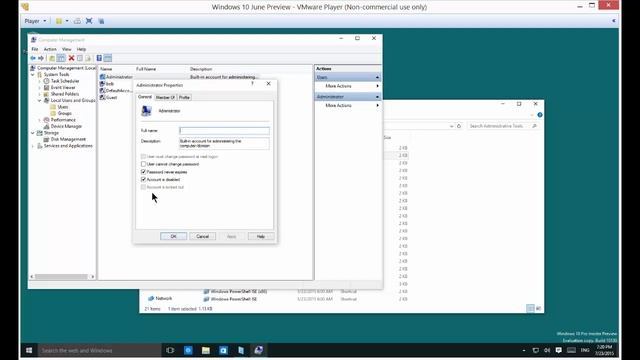Image resolution: width=640 pixels, height=360 pixels.
Task: Click Apply in Administrator Properties
Action: (231, 236)
